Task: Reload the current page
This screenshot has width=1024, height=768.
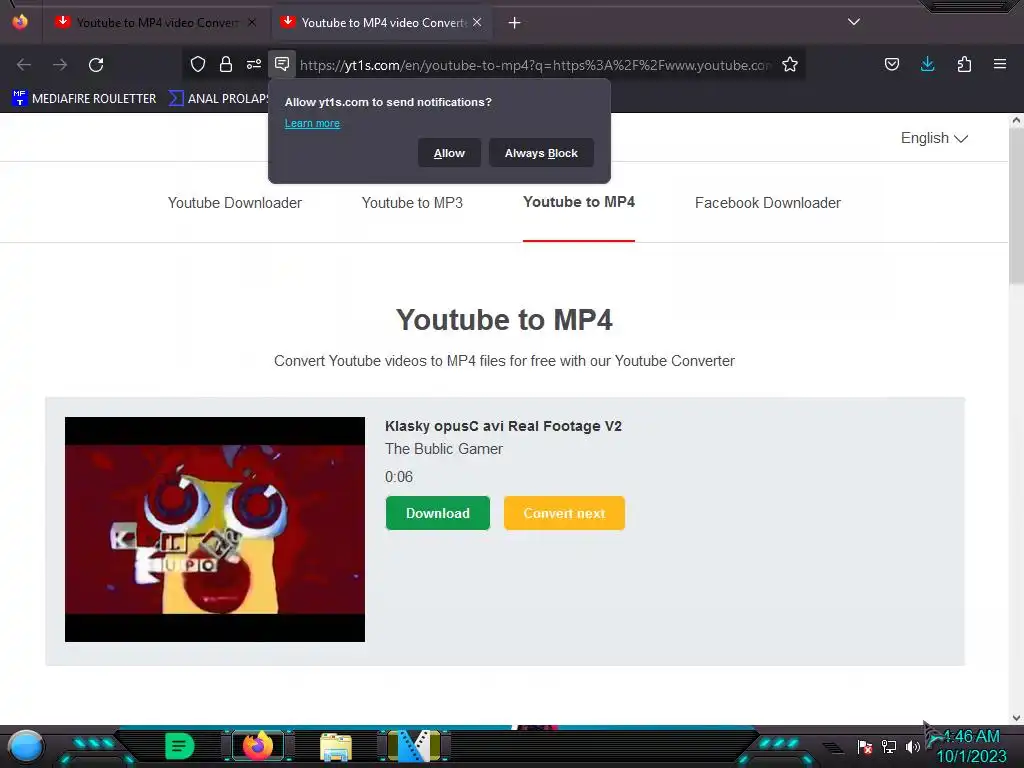Action: [96, 65]
